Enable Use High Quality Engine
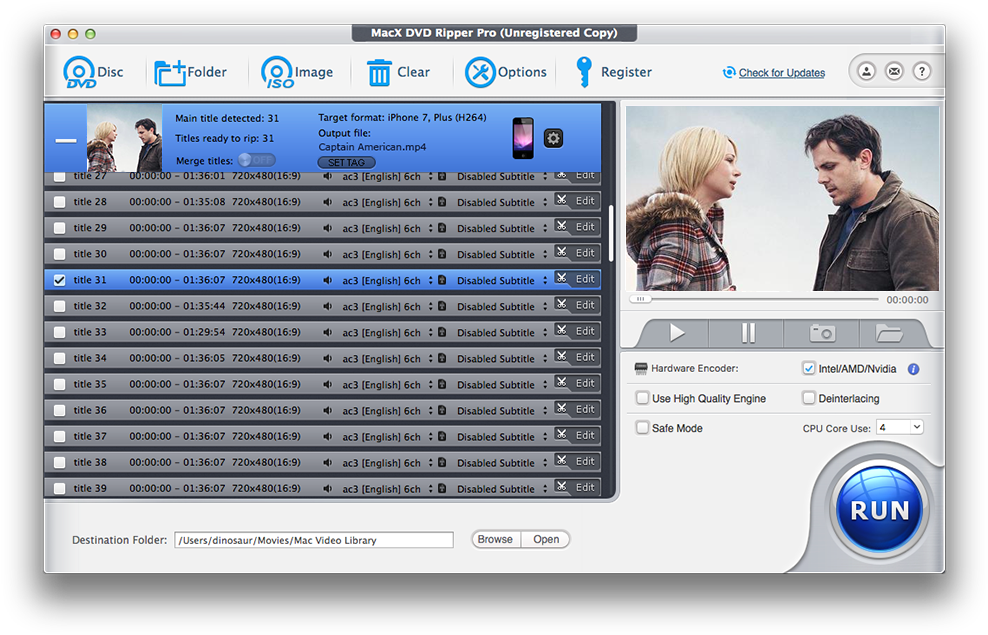988x635 pixels. [x=641, y=398]
